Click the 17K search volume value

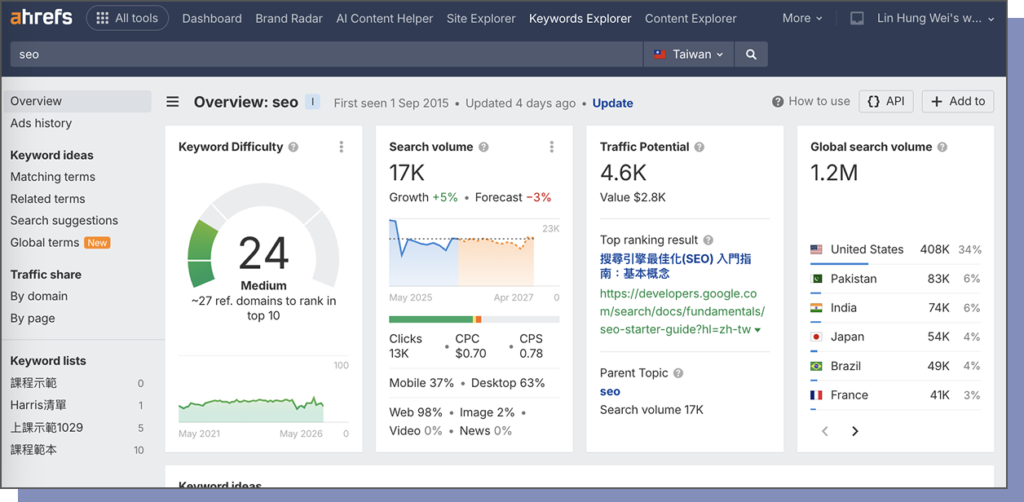coord(407,173)
